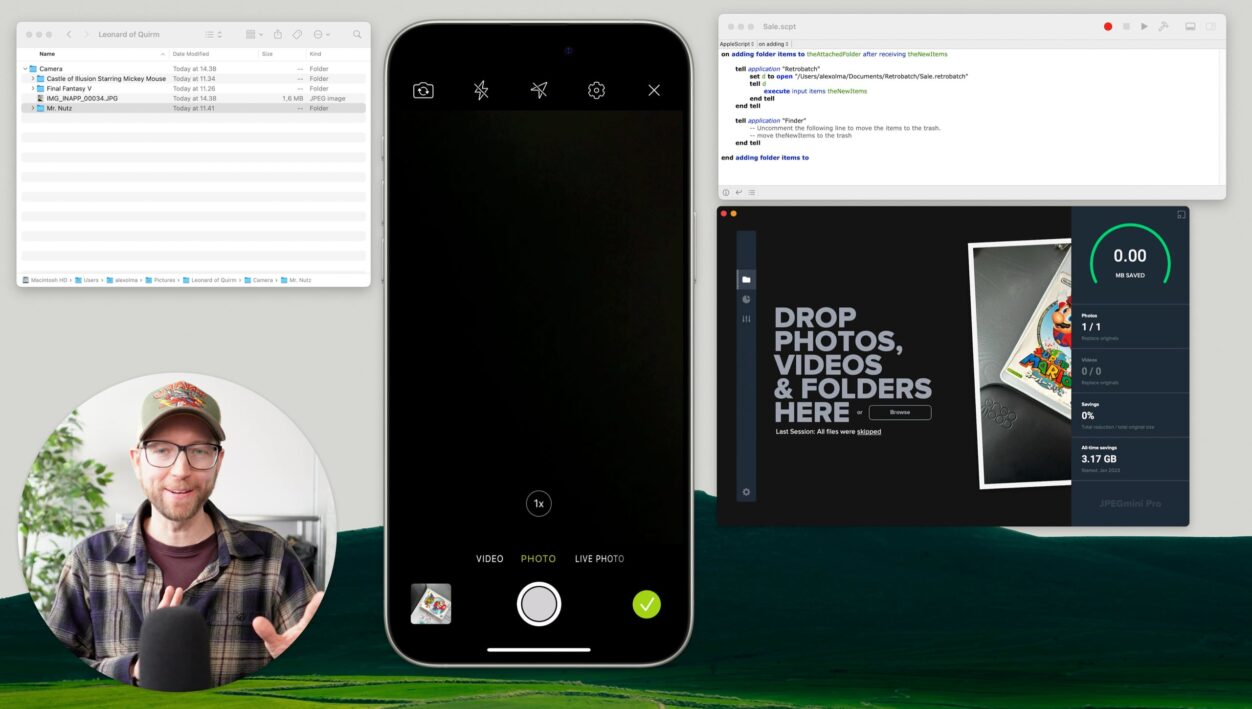
Task: Tap the green checkmark confirm button
Action: click(646, 604)
